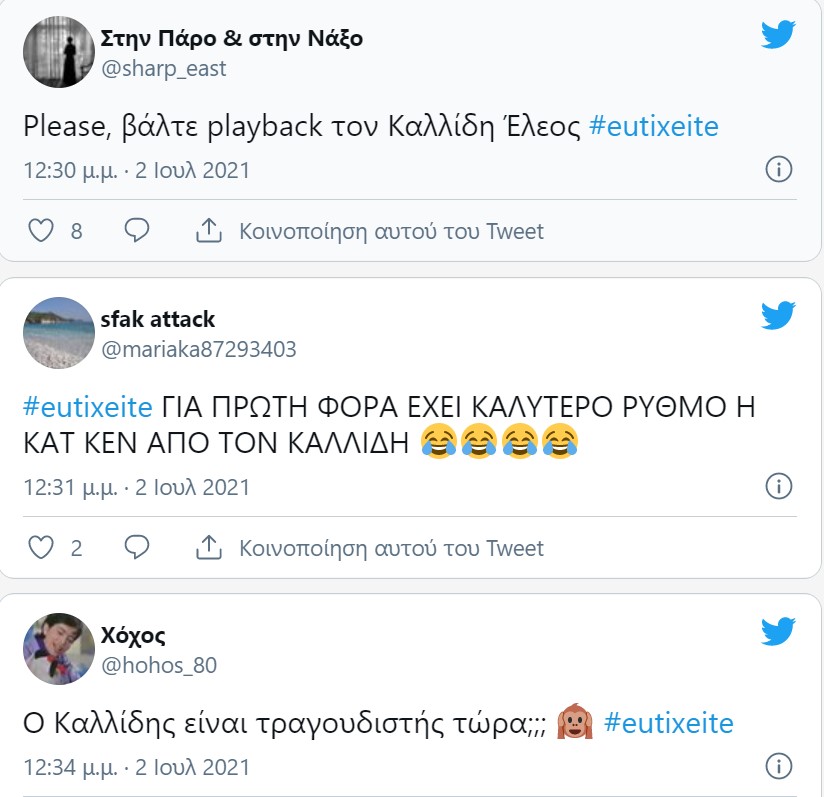Like the sfak attack tweet
The width and height of the screenshot is (824, 797).
pos(40,547)
